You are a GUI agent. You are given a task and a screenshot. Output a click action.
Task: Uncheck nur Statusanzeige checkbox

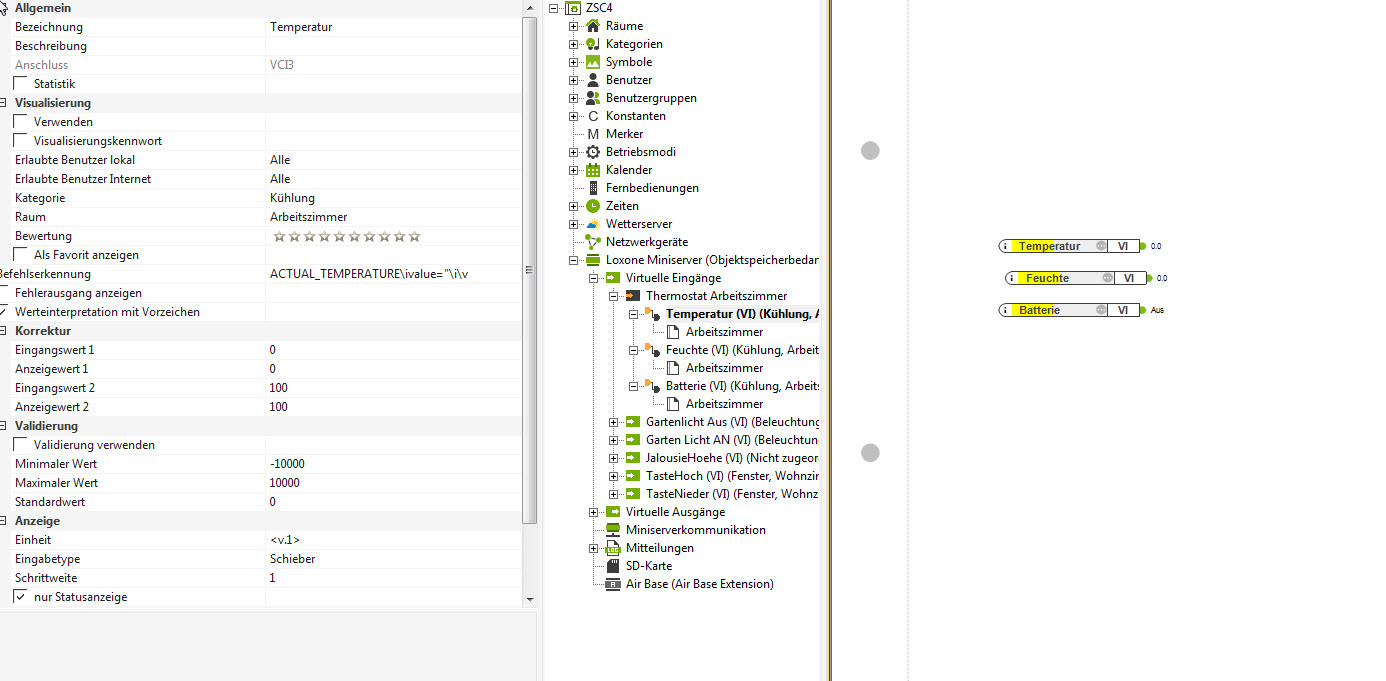20,597
